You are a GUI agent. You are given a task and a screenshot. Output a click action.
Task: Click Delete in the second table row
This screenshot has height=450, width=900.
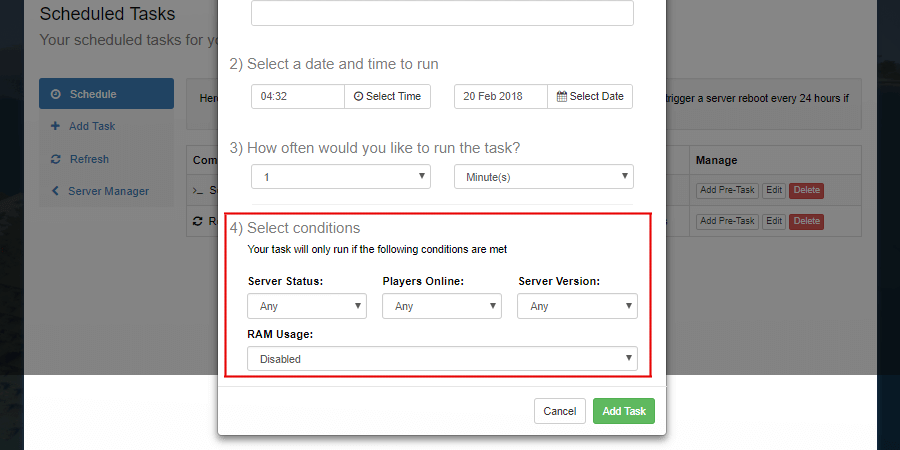coord(806,221)
